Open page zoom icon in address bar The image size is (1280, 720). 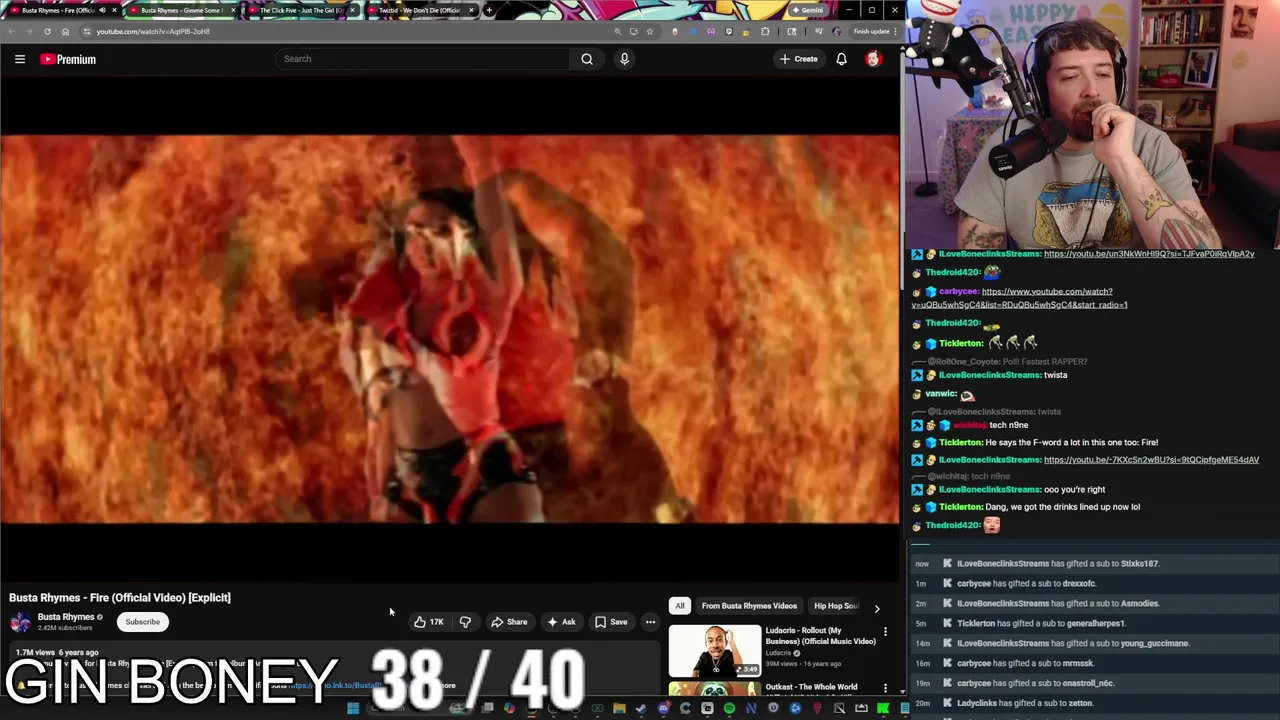tap(617, 31)
